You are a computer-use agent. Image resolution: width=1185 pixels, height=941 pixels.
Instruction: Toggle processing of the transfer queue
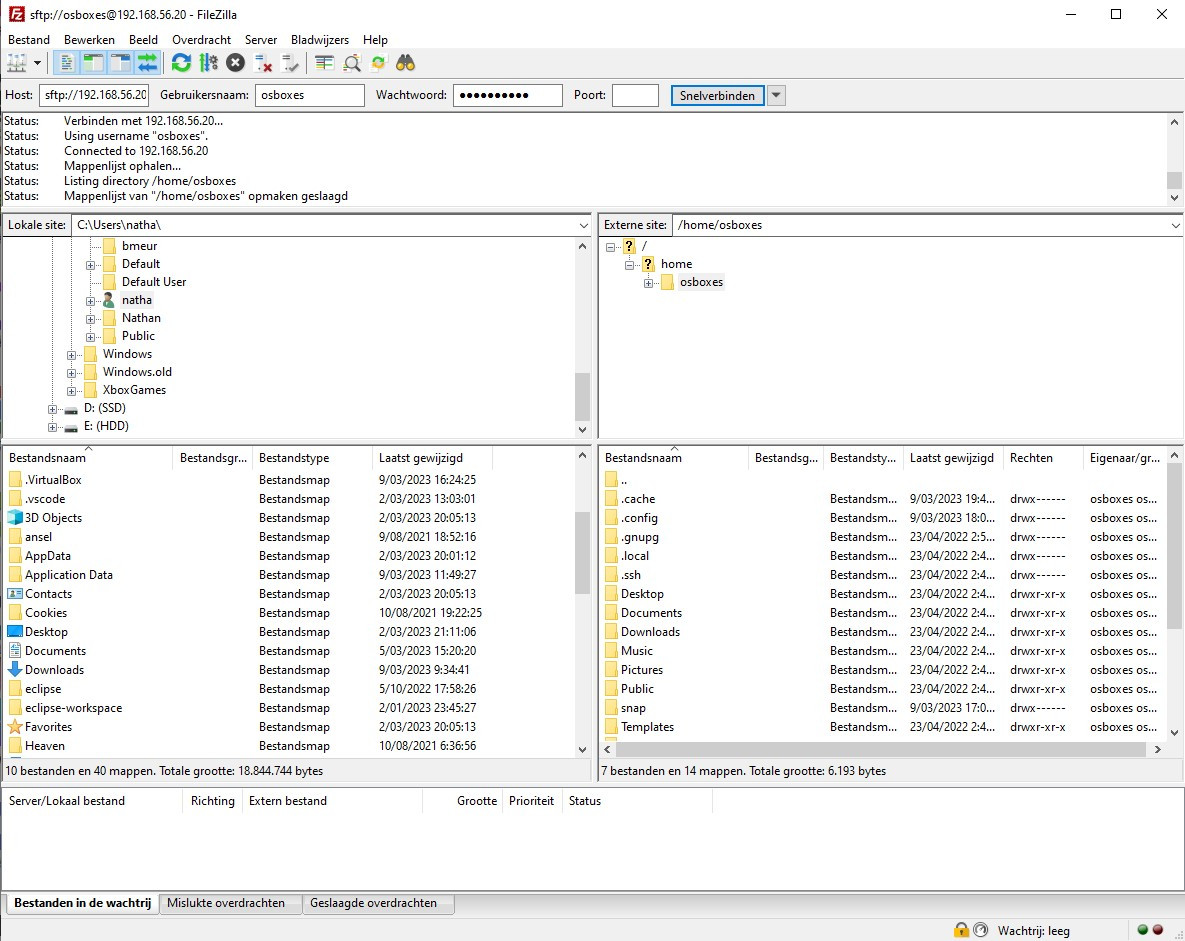tap(209, 63)
